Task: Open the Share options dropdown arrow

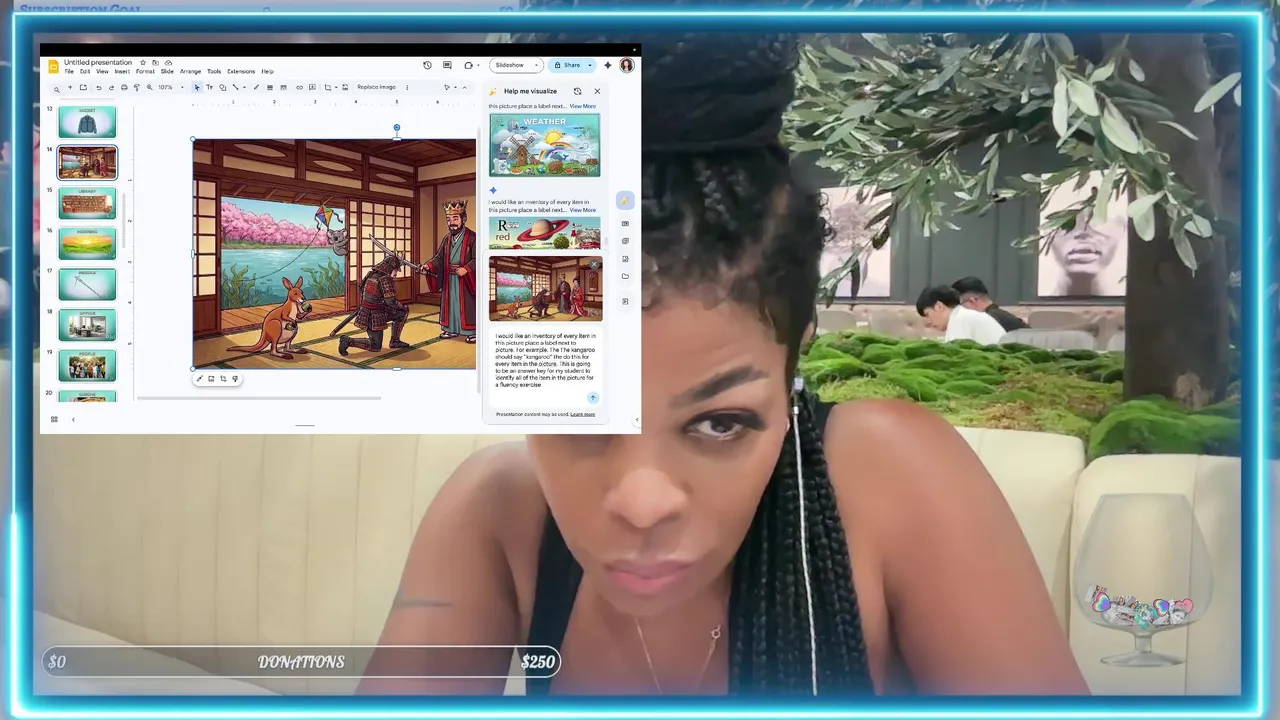Action: [590, 65]
